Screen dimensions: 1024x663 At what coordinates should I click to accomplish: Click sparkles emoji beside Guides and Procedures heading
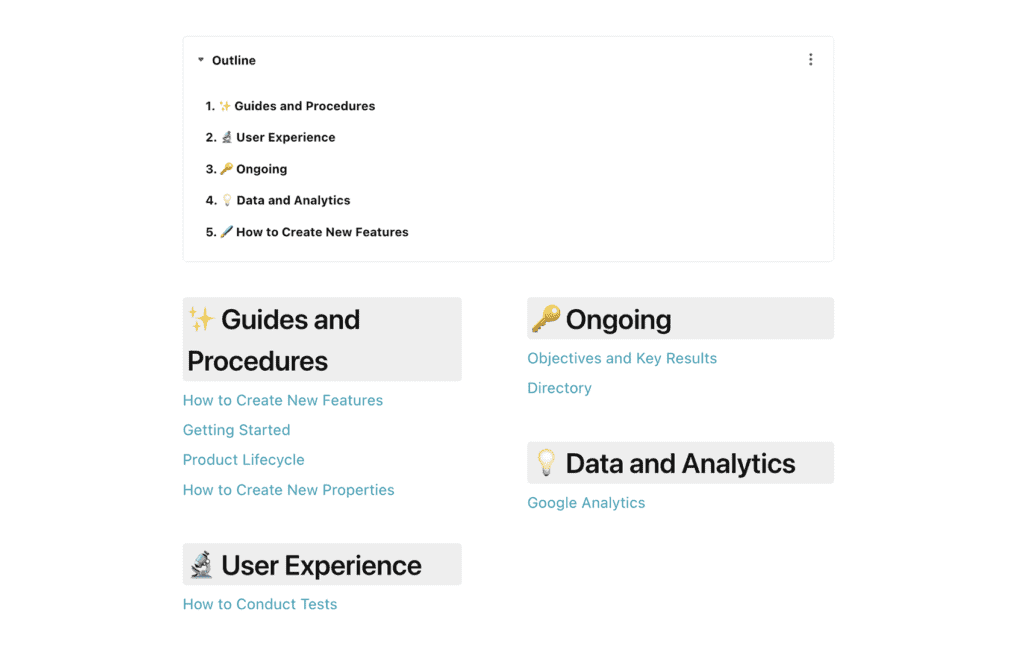click(x=201, y=320)
